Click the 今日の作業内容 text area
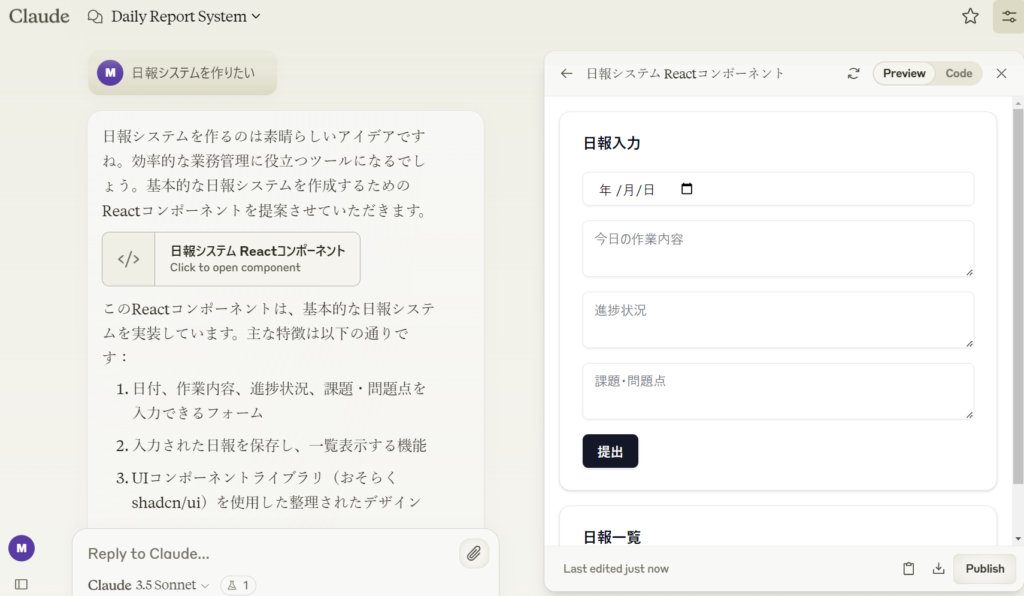 (x=777, y=249)
